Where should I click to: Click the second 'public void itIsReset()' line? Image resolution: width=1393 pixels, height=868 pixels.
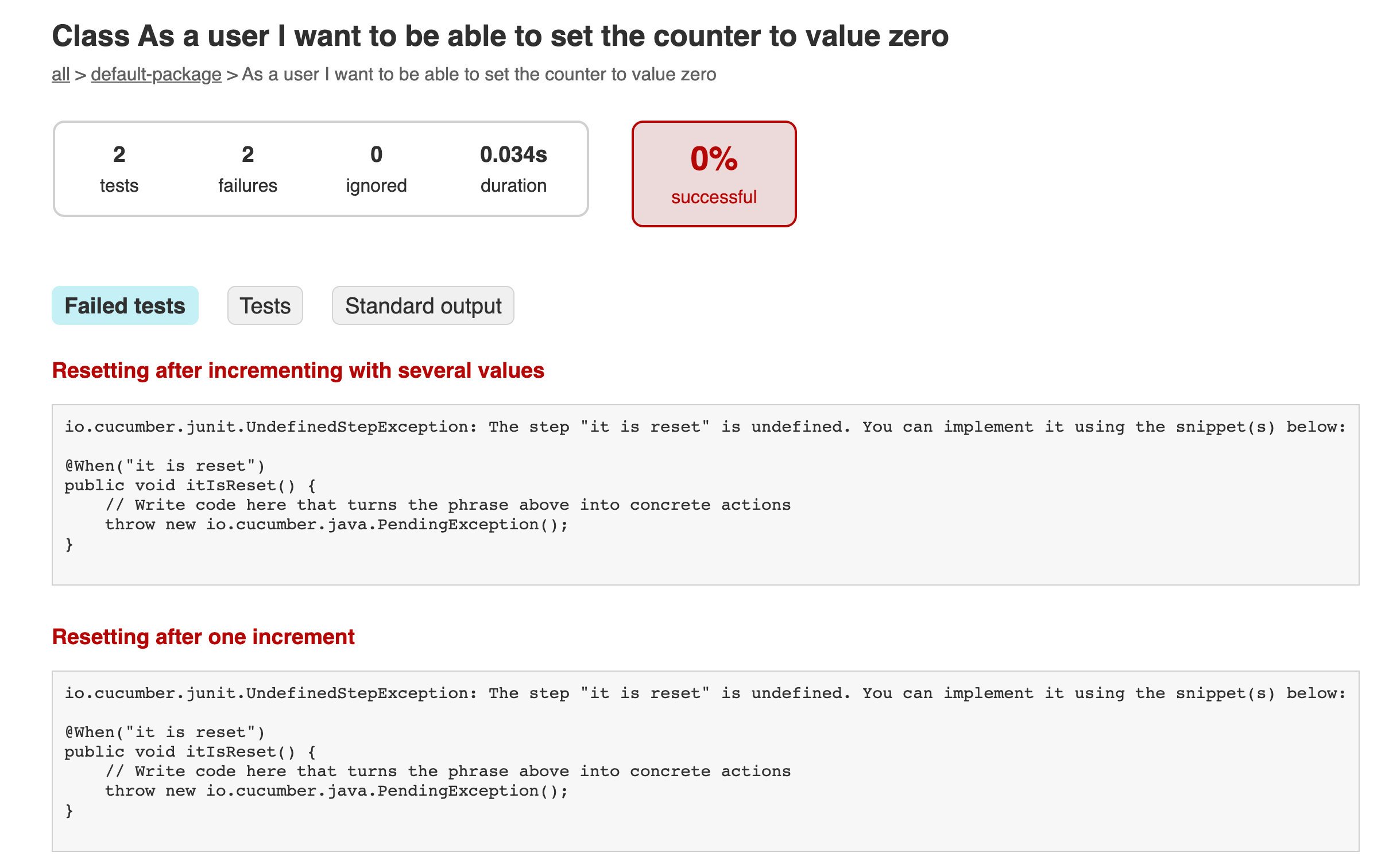point(191,752)
